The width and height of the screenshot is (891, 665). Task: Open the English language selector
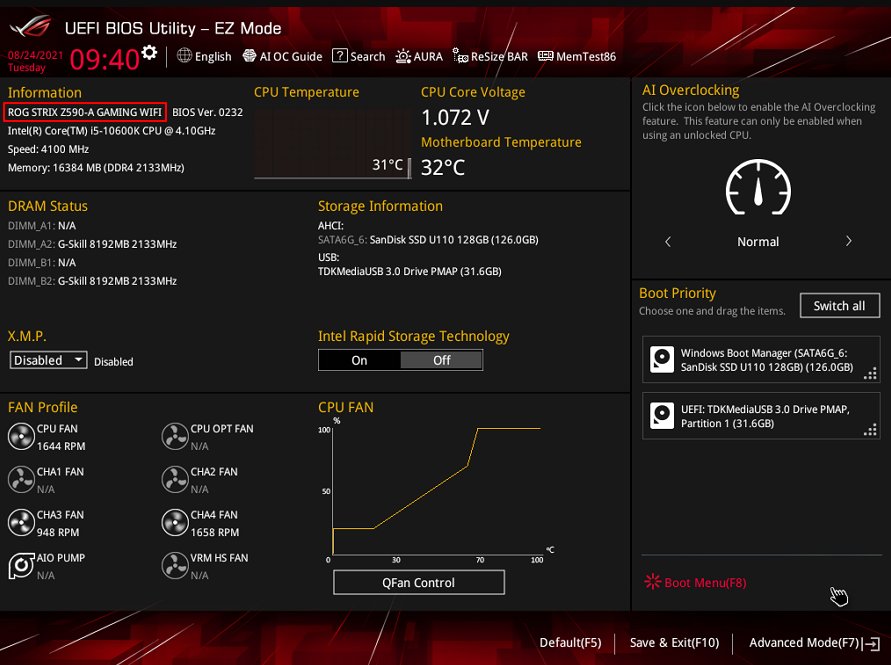tap(204, 57)
